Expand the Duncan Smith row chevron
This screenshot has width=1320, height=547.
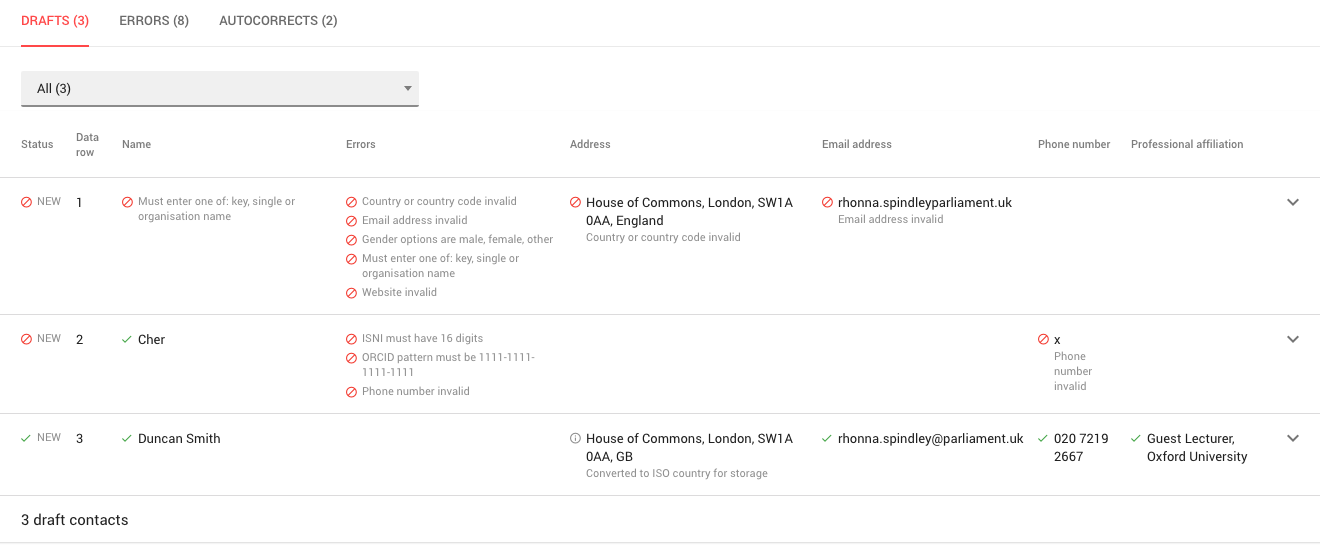1292,438
